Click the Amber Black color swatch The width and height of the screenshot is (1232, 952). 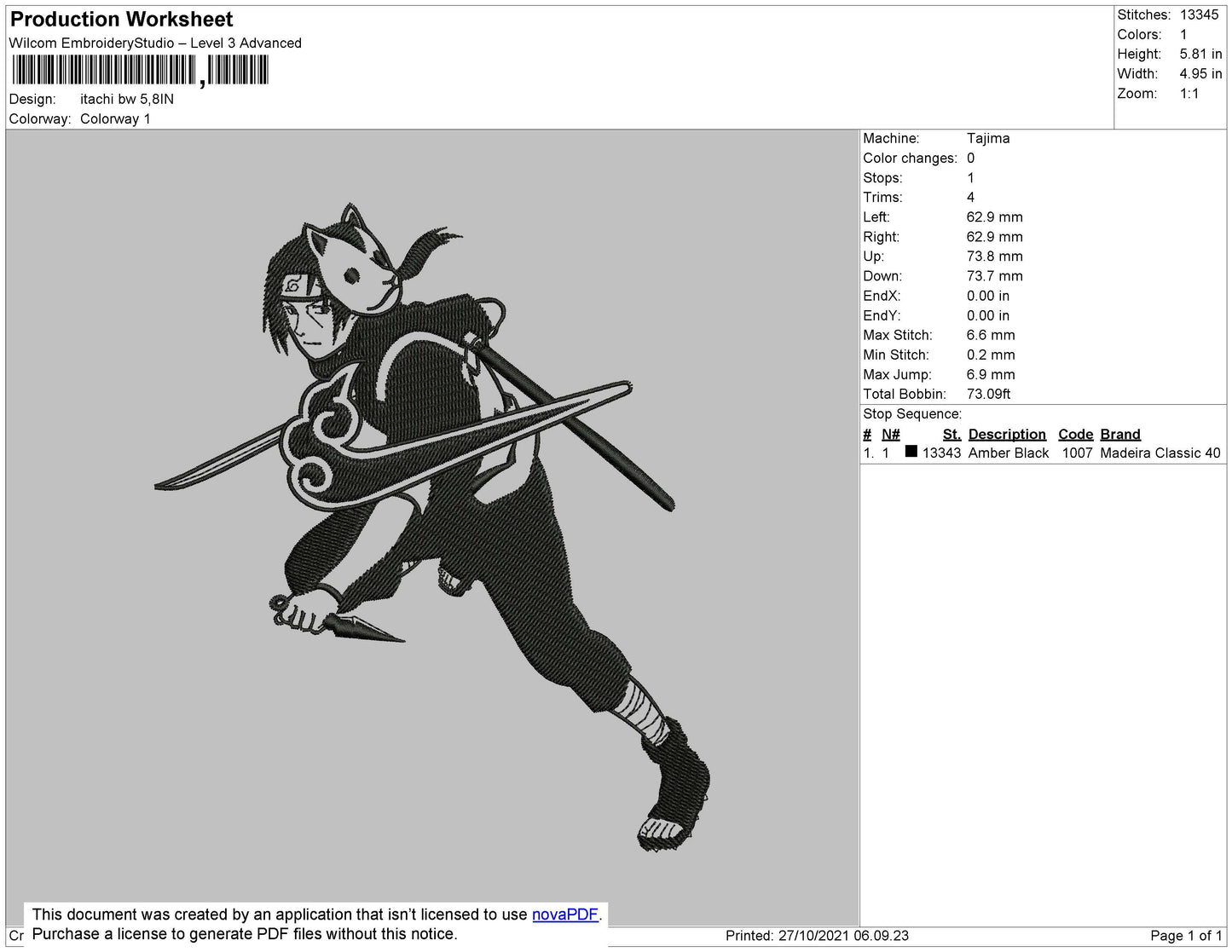pyautogui.click(x=911, y=452)
